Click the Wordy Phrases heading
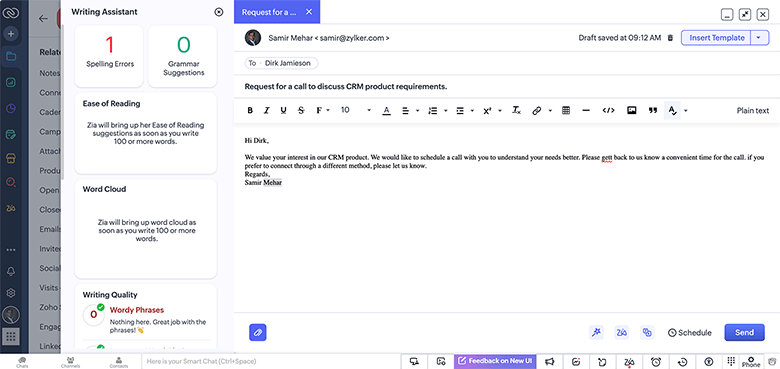The width and height of the screenshot is (780, 369). 137,310
